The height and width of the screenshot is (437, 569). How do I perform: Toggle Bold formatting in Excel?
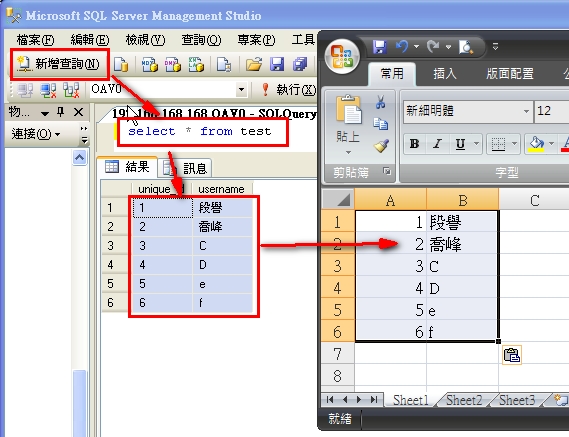(414, 144)
